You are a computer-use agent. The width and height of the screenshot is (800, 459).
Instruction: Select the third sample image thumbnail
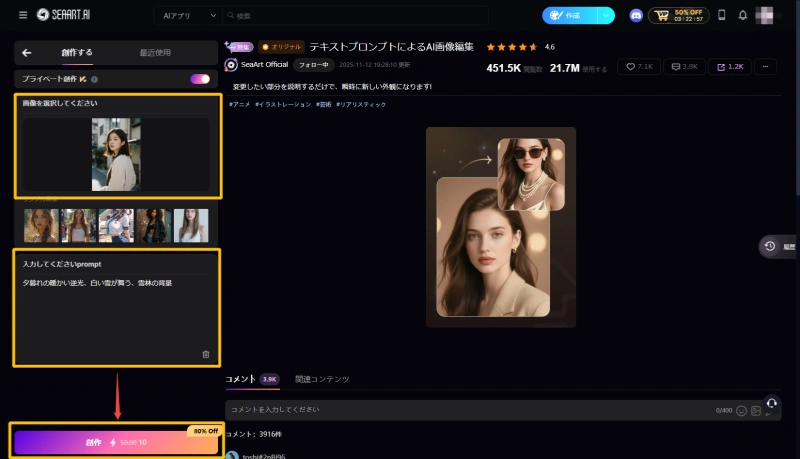pos(116,225)
